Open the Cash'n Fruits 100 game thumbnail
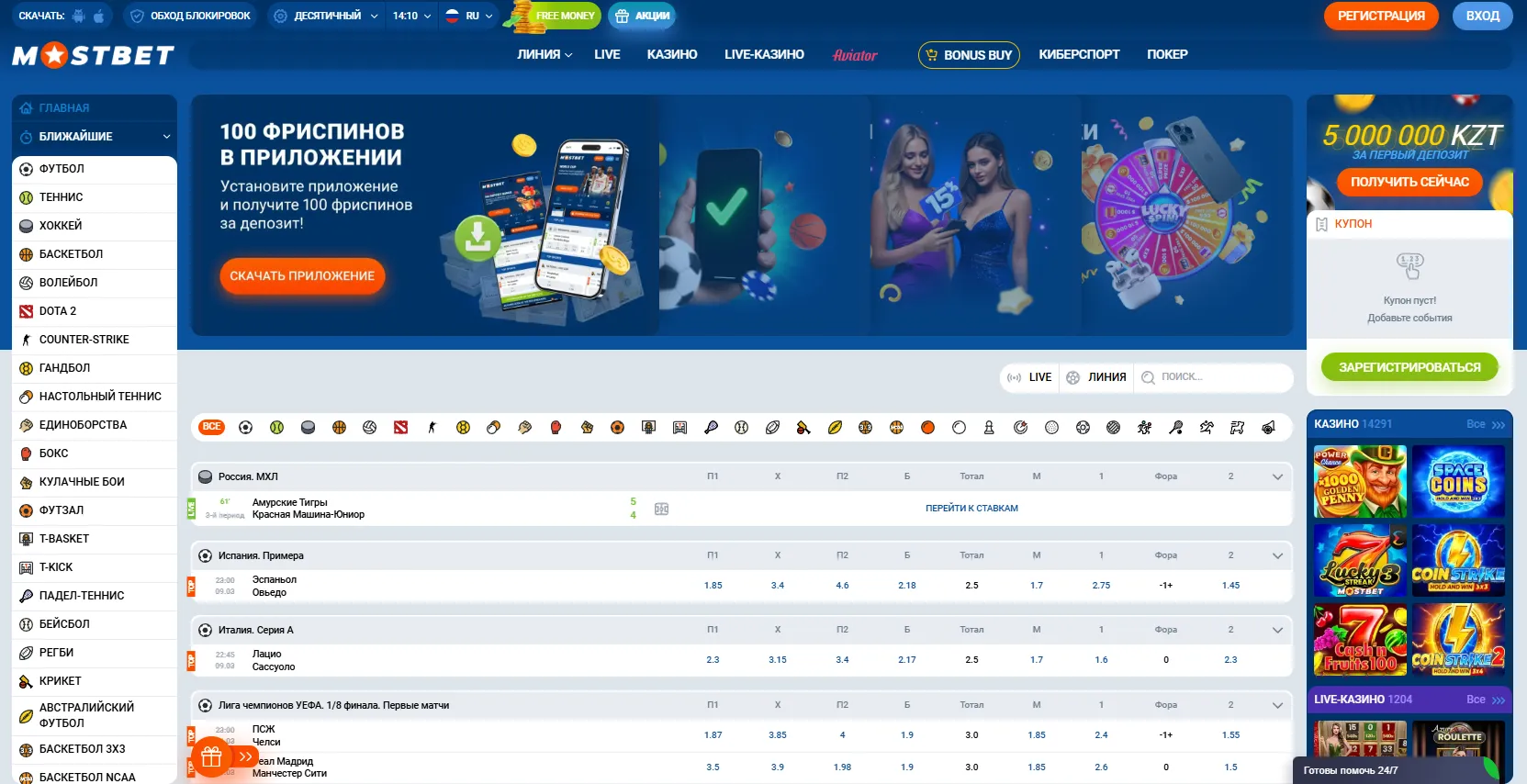The image size is (1527, 784). (x=1360, y=640)
